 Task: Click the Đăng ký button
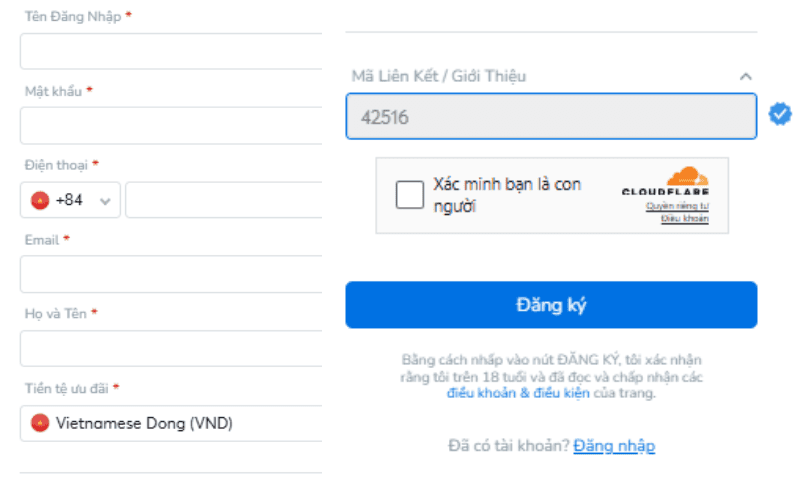click(x=551, y=305)
